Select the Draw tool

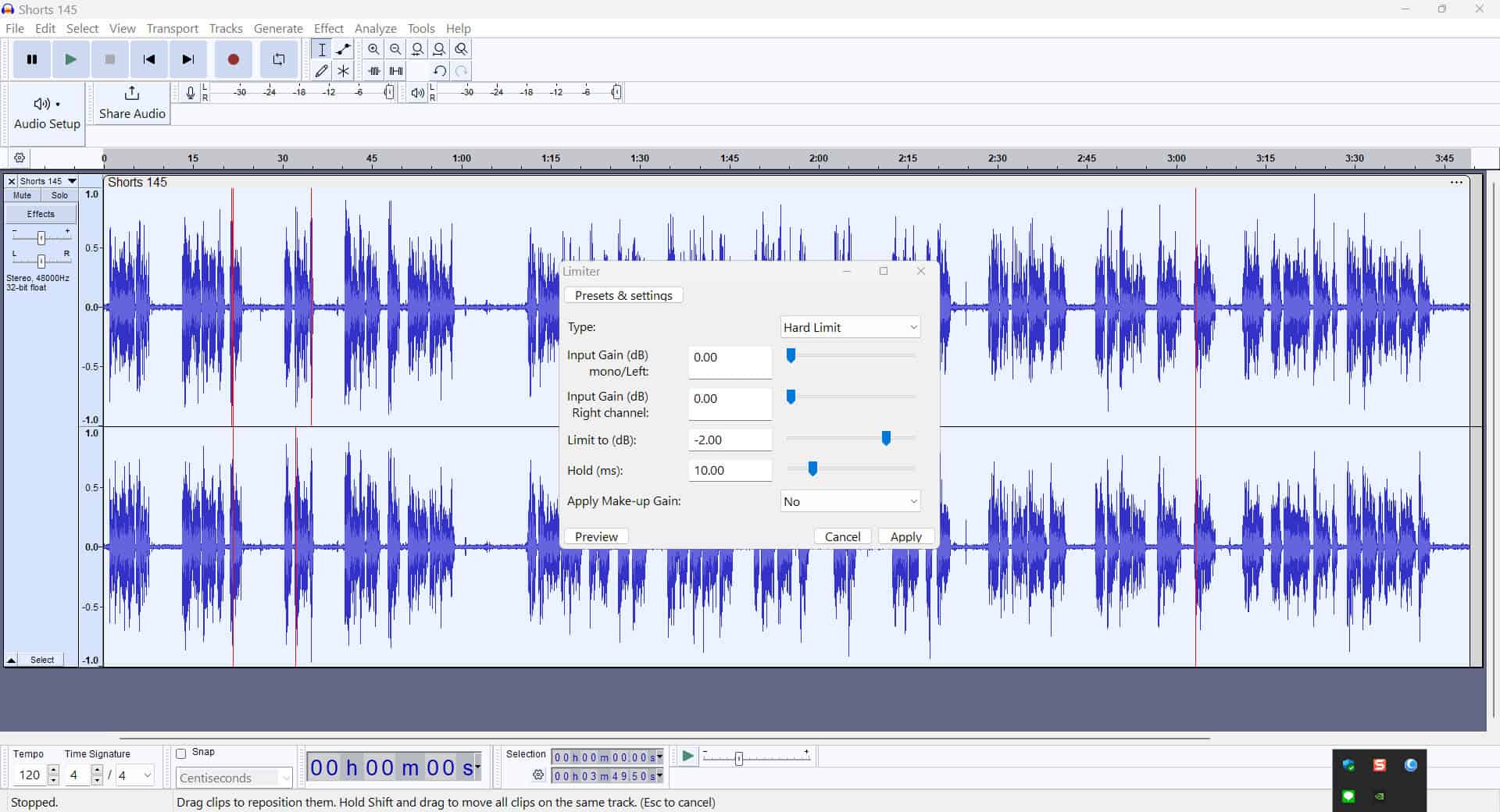click(x=321, y=70)
